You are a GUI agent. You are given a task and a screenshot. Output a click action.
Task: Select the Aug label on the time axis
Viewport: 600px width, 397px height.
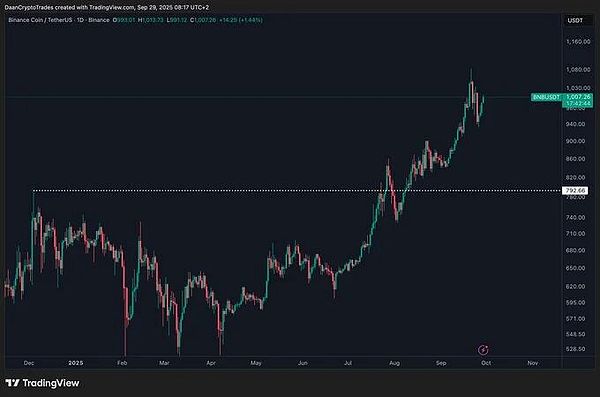coord(394,363)
